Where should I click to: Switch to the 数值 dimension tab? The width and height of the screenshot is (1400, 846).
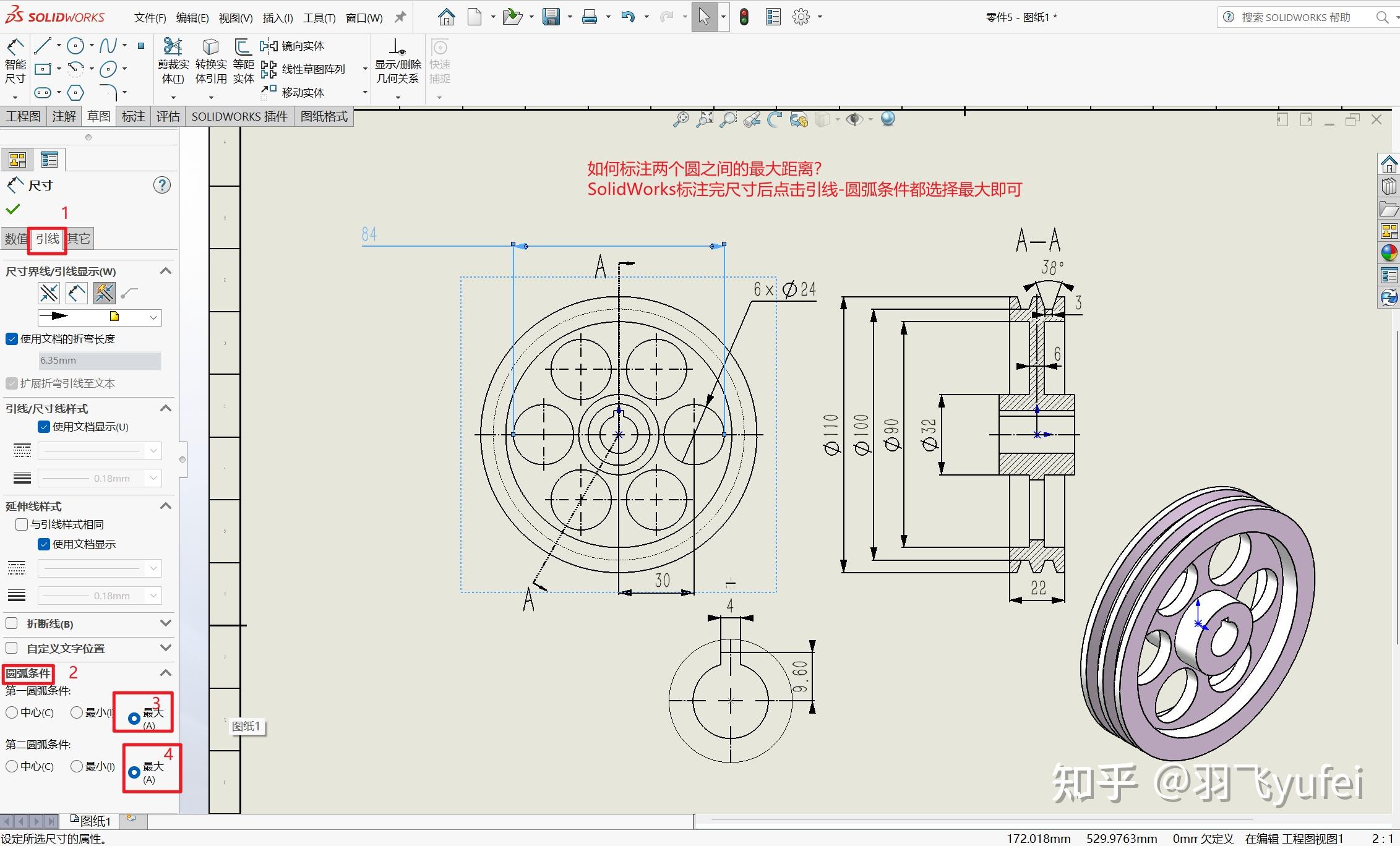coord(16,239)
